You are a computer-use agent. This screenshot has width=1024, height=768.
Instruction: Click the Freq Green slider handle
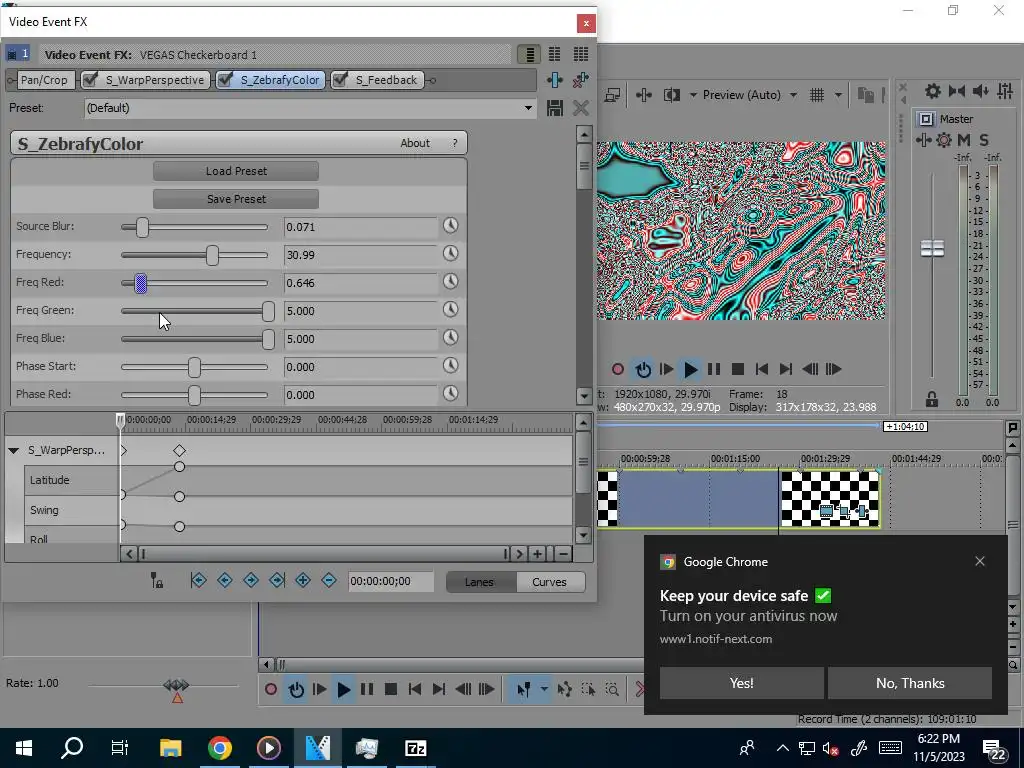coord(268,312)
